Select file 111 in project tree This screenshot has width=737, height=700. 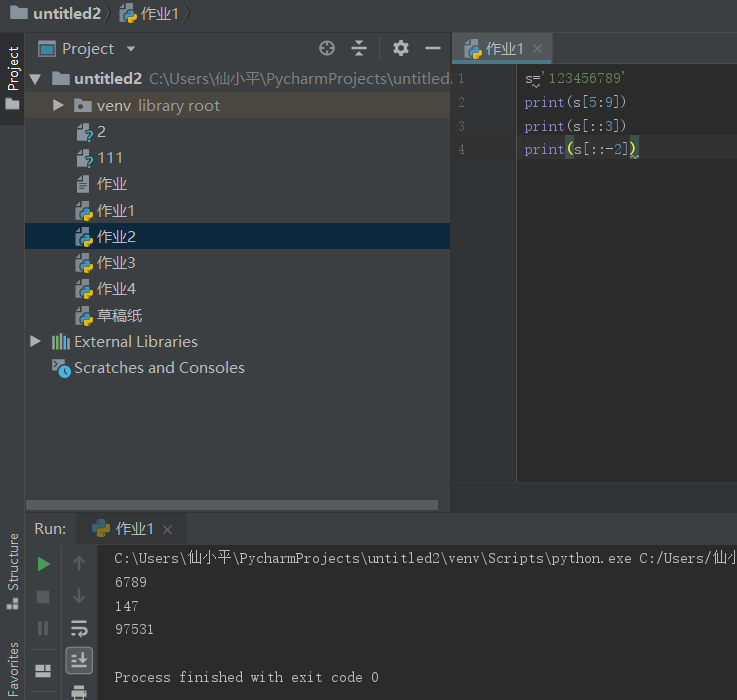point(237,158)
